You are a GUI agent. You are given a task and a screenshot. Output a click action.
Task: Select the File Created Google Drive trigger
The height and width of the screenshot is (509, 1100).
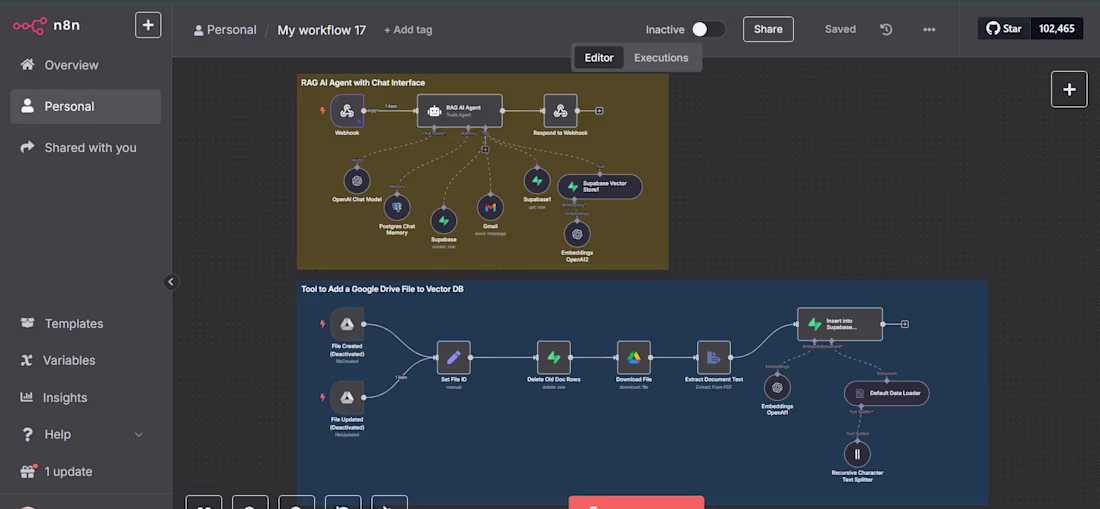pyautogui.click(x=347, y=324)
